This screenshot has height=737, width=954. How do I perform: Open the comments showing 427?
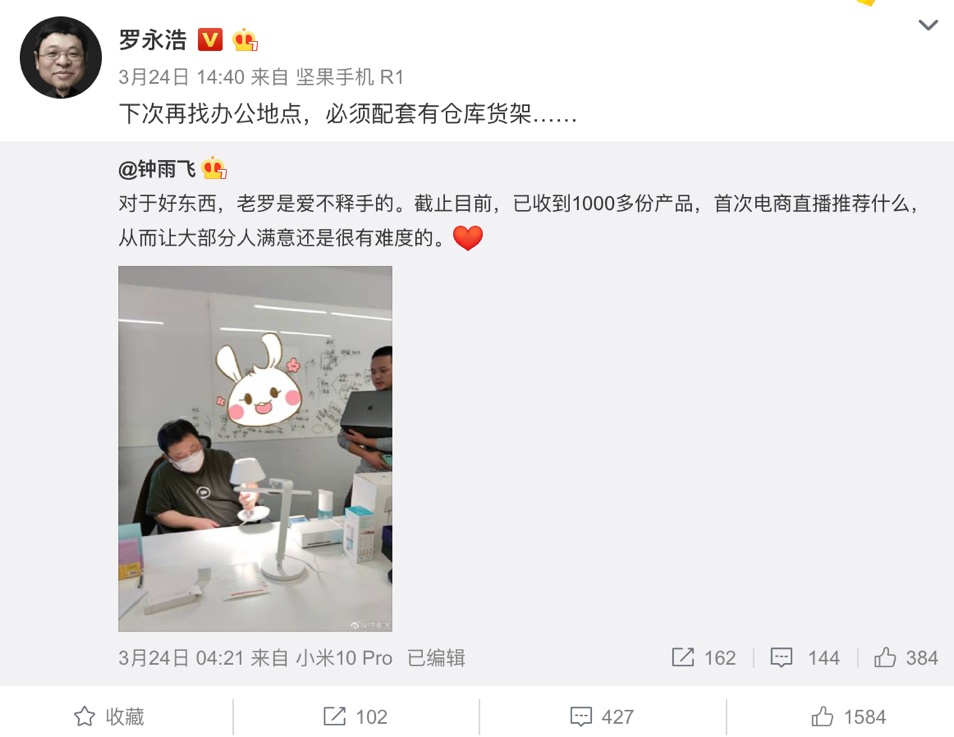[x=602, y=717]
